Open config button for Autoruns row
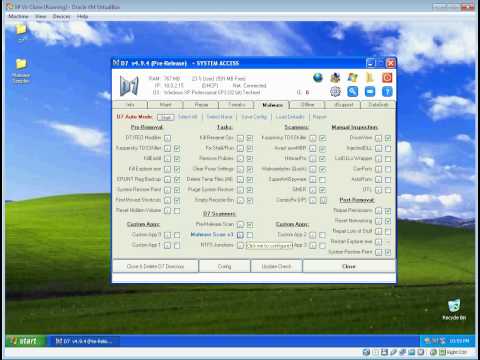This screenshot has width=480, height=360. coord(378,180)
